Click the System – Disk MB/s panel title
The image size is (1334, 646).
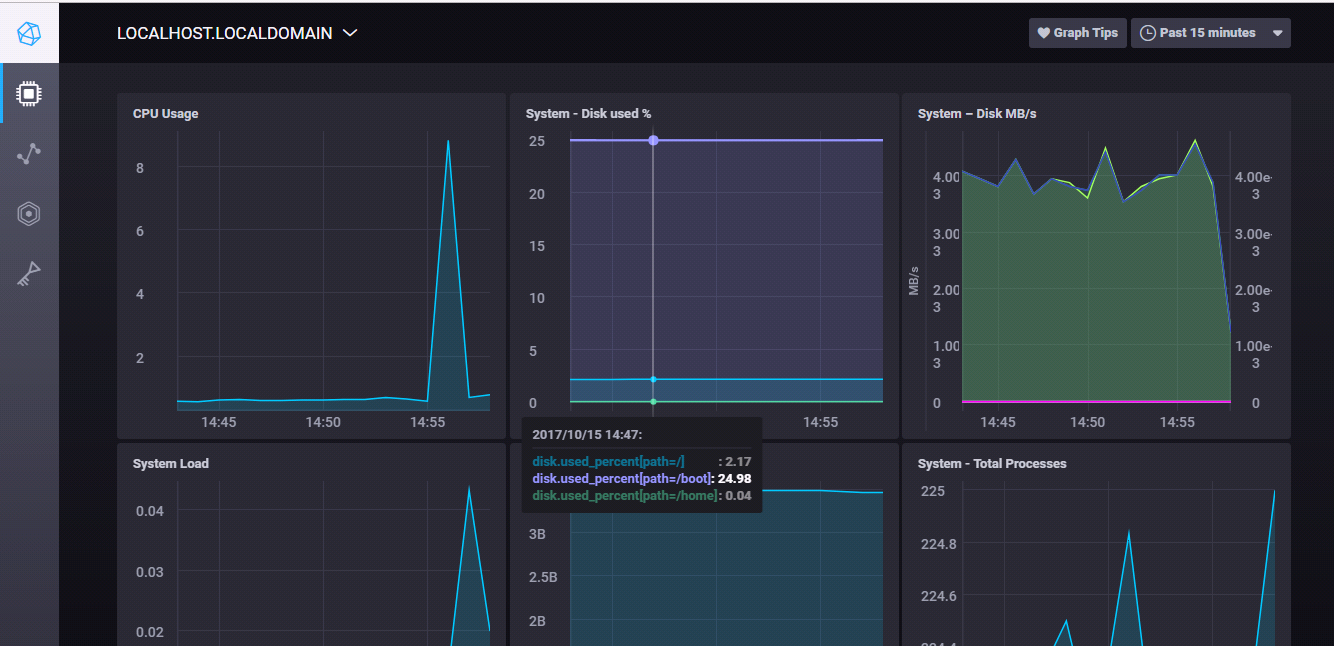(977, 114)
